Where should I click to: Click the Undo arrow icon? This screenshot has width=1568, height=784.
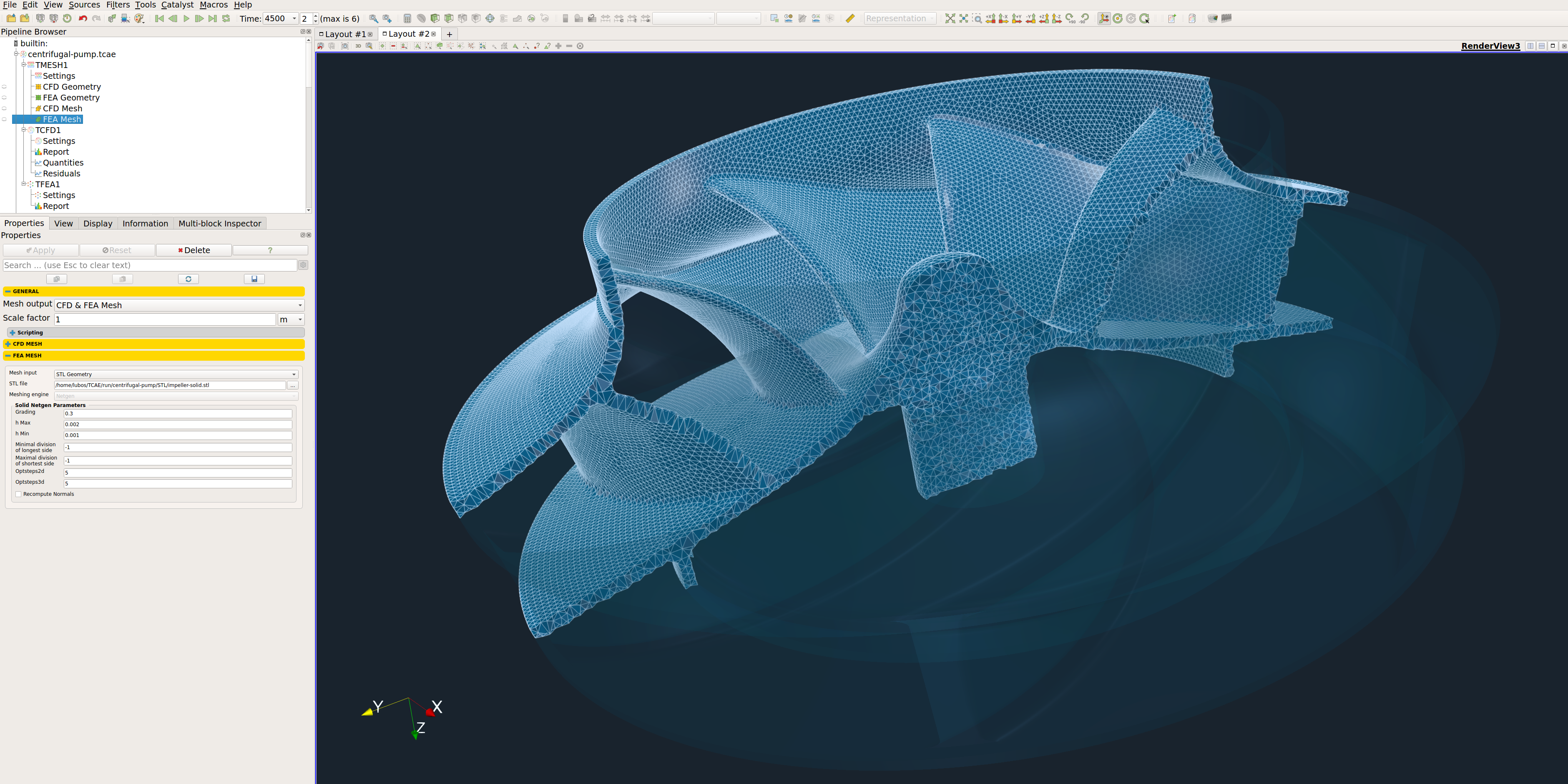point(83,18)
